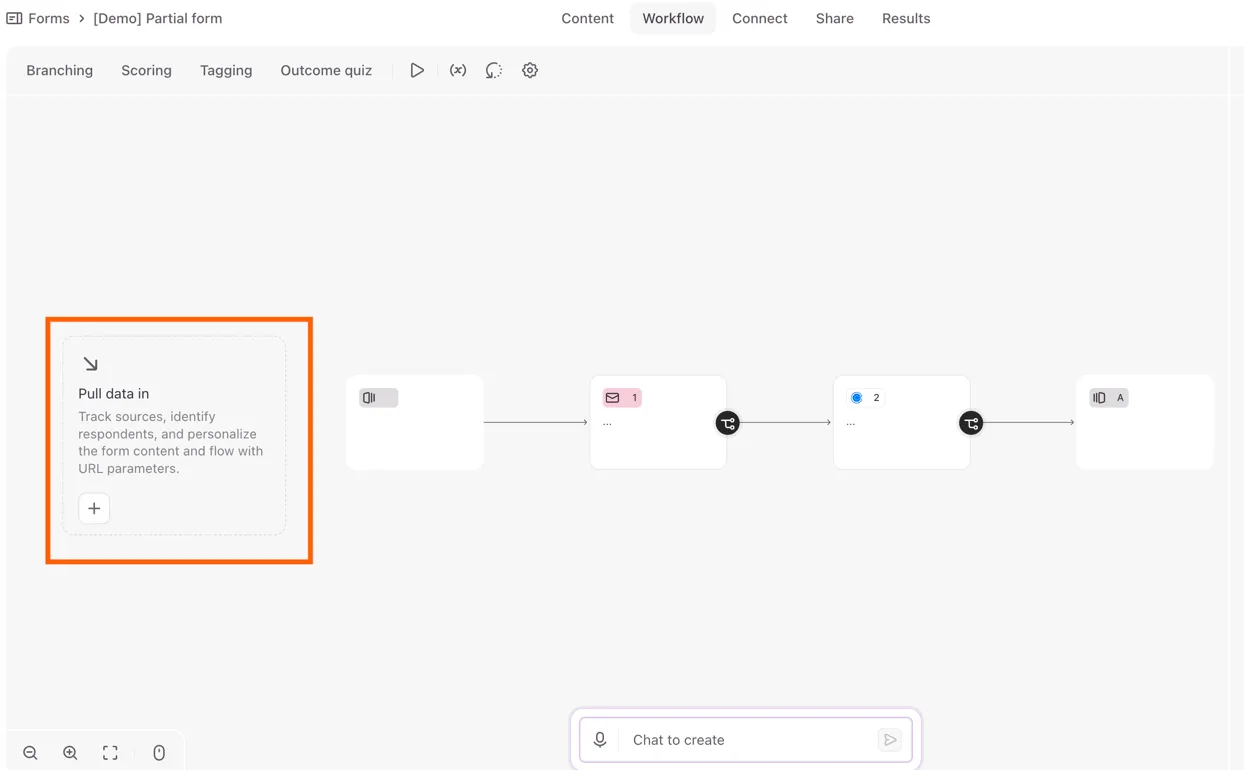Viewport: 1244px width, 770px height.
Task: Open the Outcome quiz option
Action: click(x=326, y=70)
